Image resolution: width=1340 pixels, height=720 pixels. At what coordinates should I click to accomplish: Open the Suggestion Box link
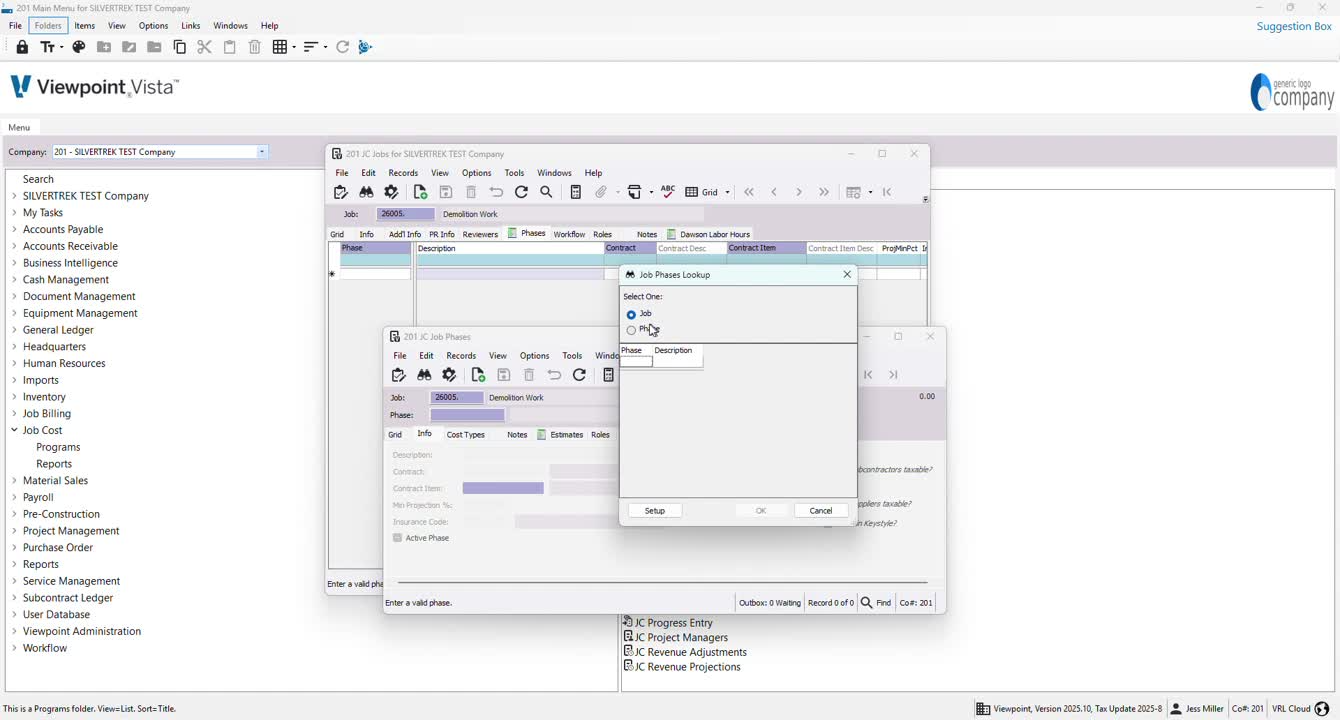(1294, 26)
